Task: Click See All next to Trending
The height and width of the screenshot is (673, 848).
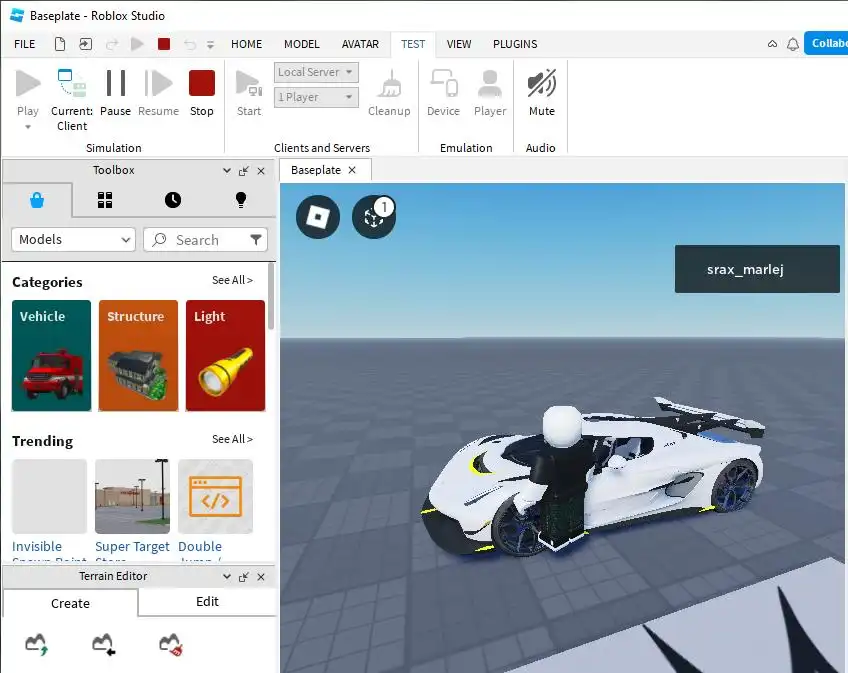Action: point(232,439)
